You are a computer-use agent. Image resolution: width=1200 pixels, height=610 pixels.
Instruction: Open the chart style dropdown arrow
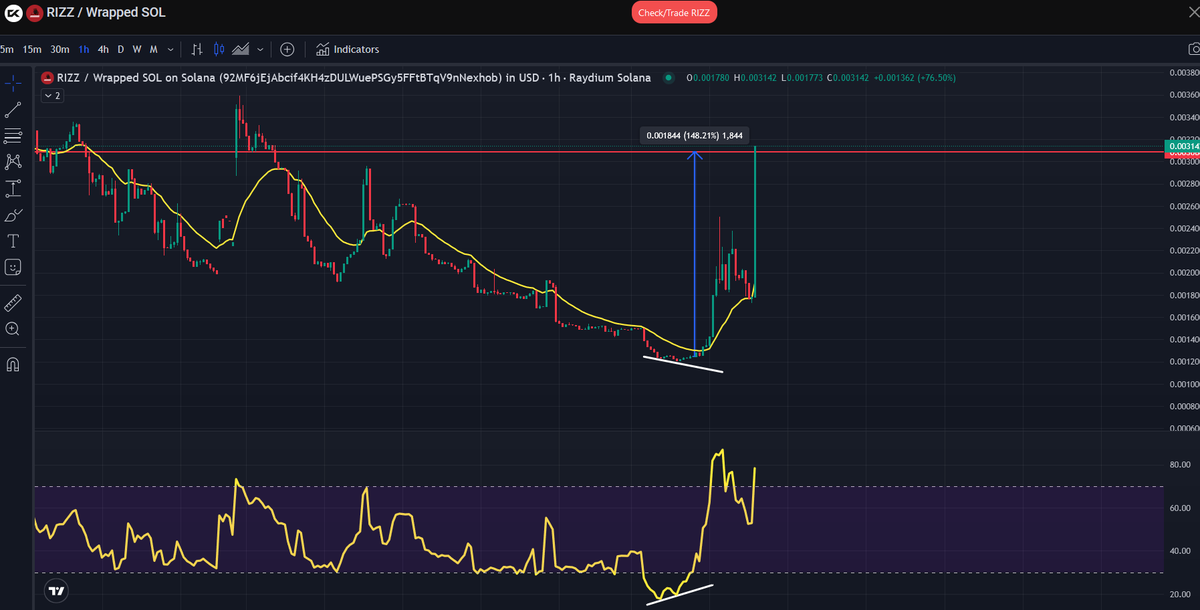(261, 49)
